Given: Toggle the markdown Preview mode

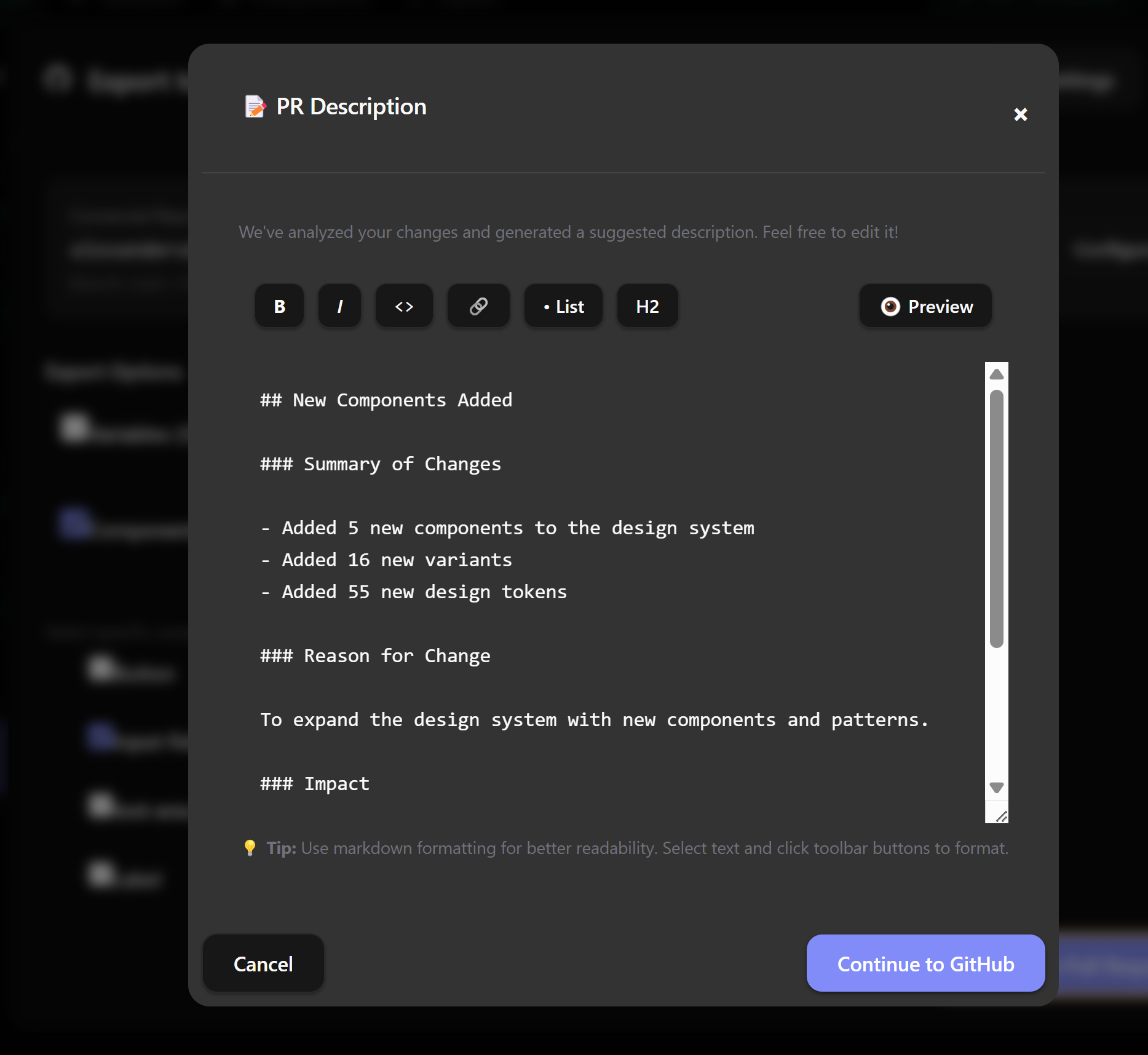Looking at the screenshot, I should coord(925,306).
